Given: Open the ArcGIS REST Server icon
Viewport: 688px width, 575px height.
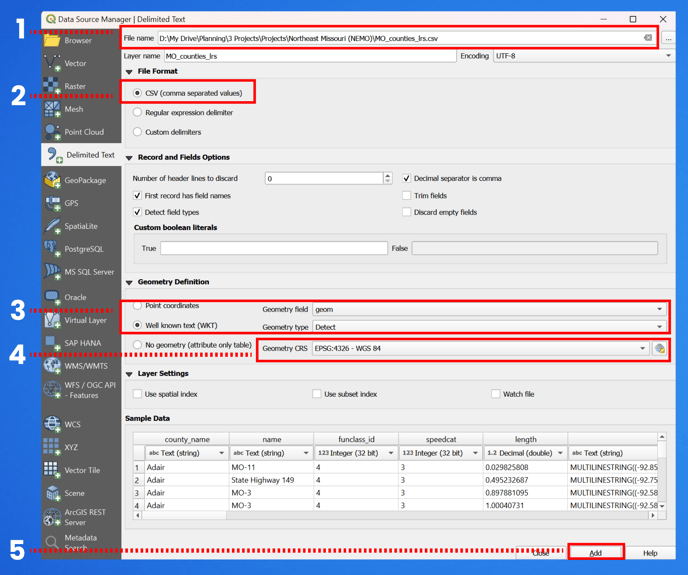Looking at the screenshot, I should 53,517.
